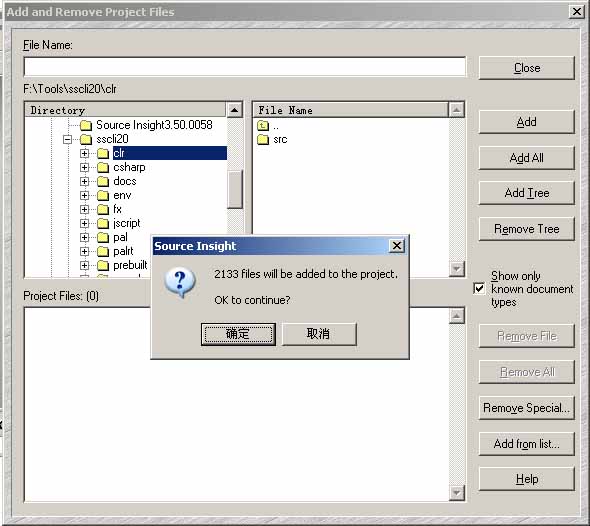Click the Close button in project files dialog
Image resolution: width=590 pixels, height=526 pixels.
point(527,68)
